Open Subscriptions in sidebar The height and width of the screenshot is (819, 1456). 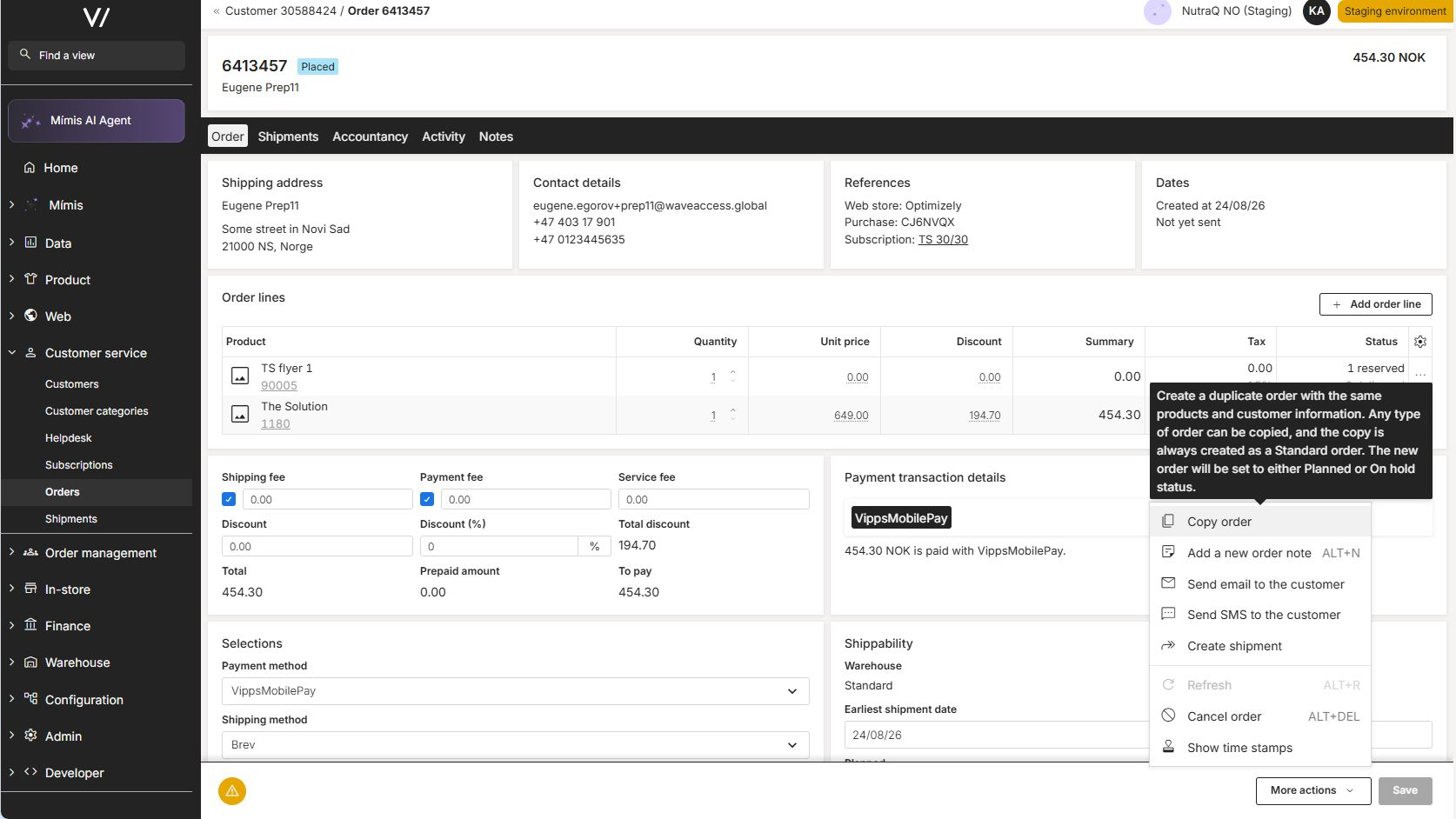click(79, 465)
